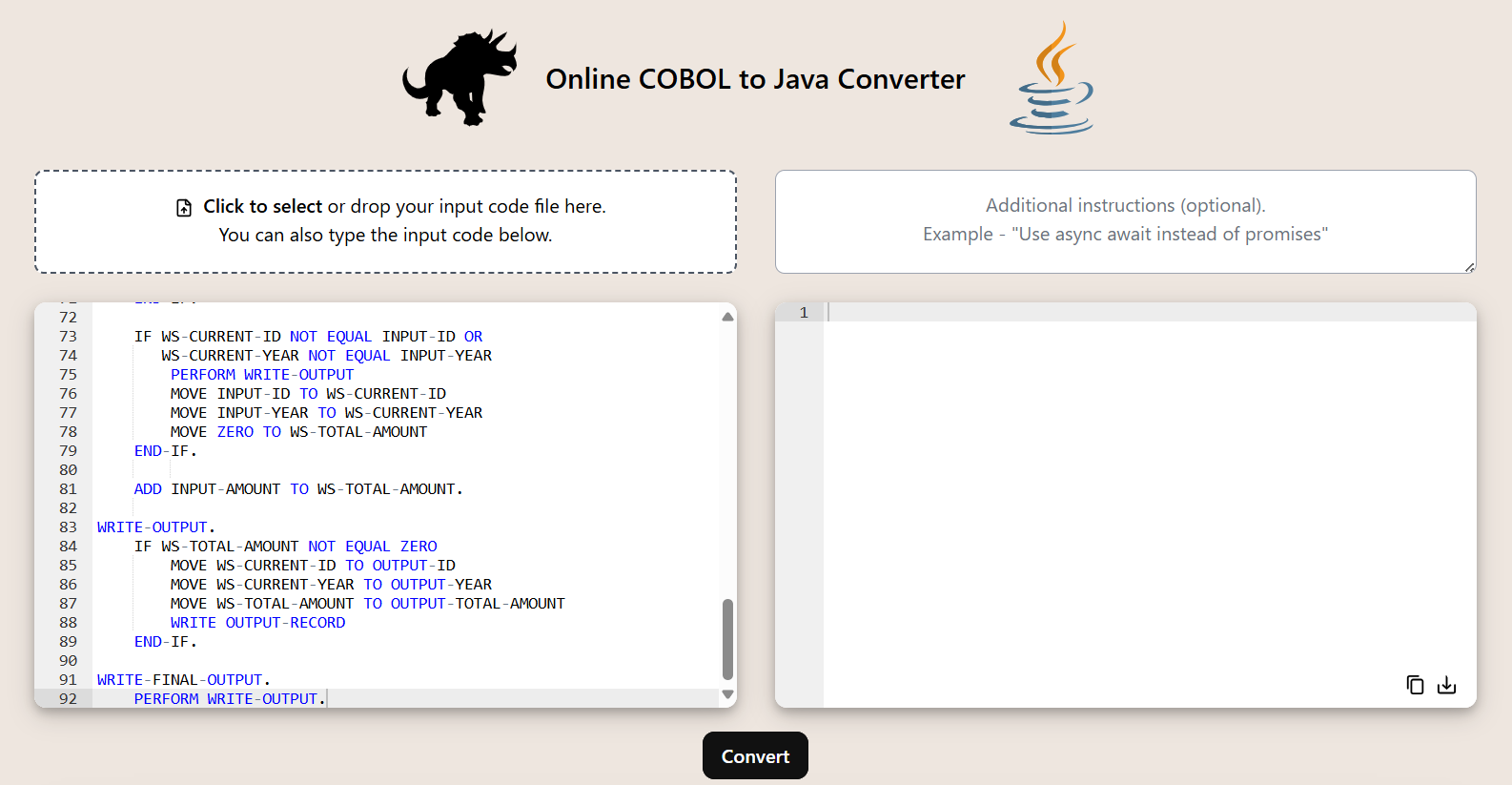Image resolution: width=1512 pixels, height=785 pixels.
Task: Click line number 92 in COBOL gutter
Action: tap(68, 699)
